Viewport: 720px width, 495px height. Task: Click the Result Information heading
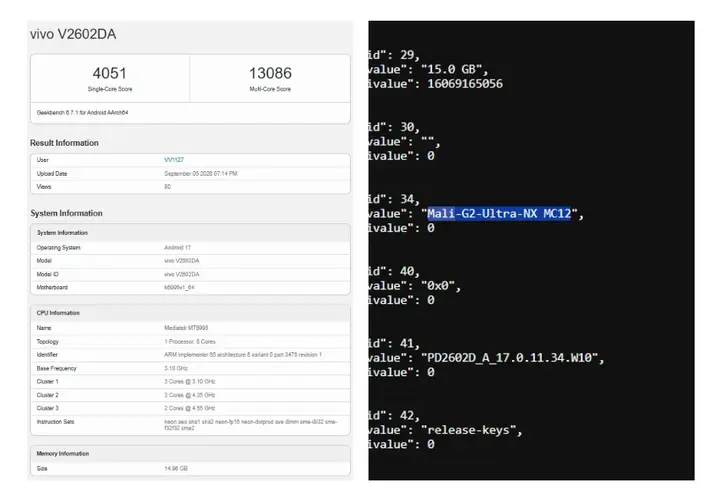[x=64, y=143]
